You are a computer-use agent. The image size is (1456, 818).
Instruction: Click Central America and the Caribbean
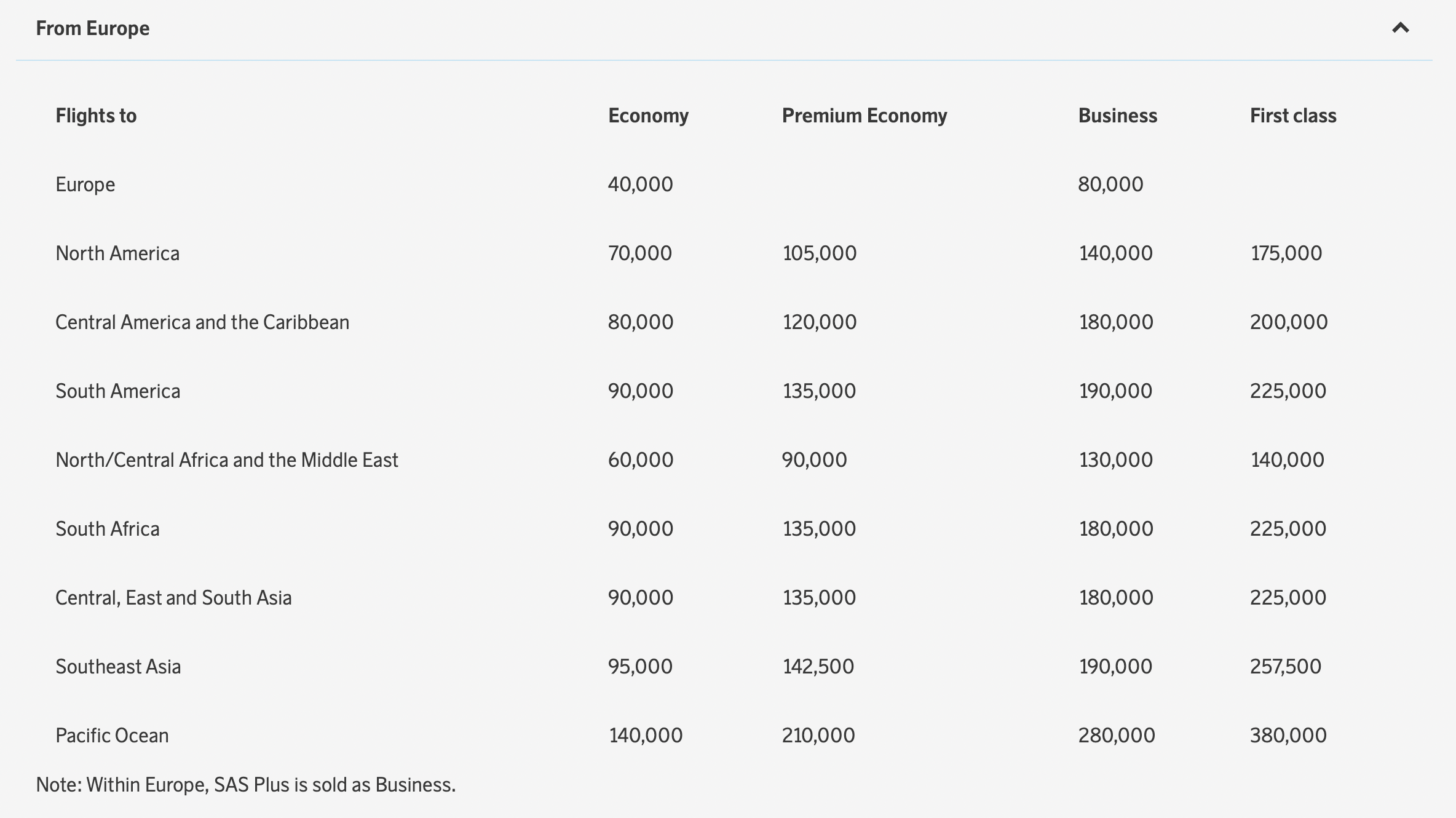click(202, 322)
